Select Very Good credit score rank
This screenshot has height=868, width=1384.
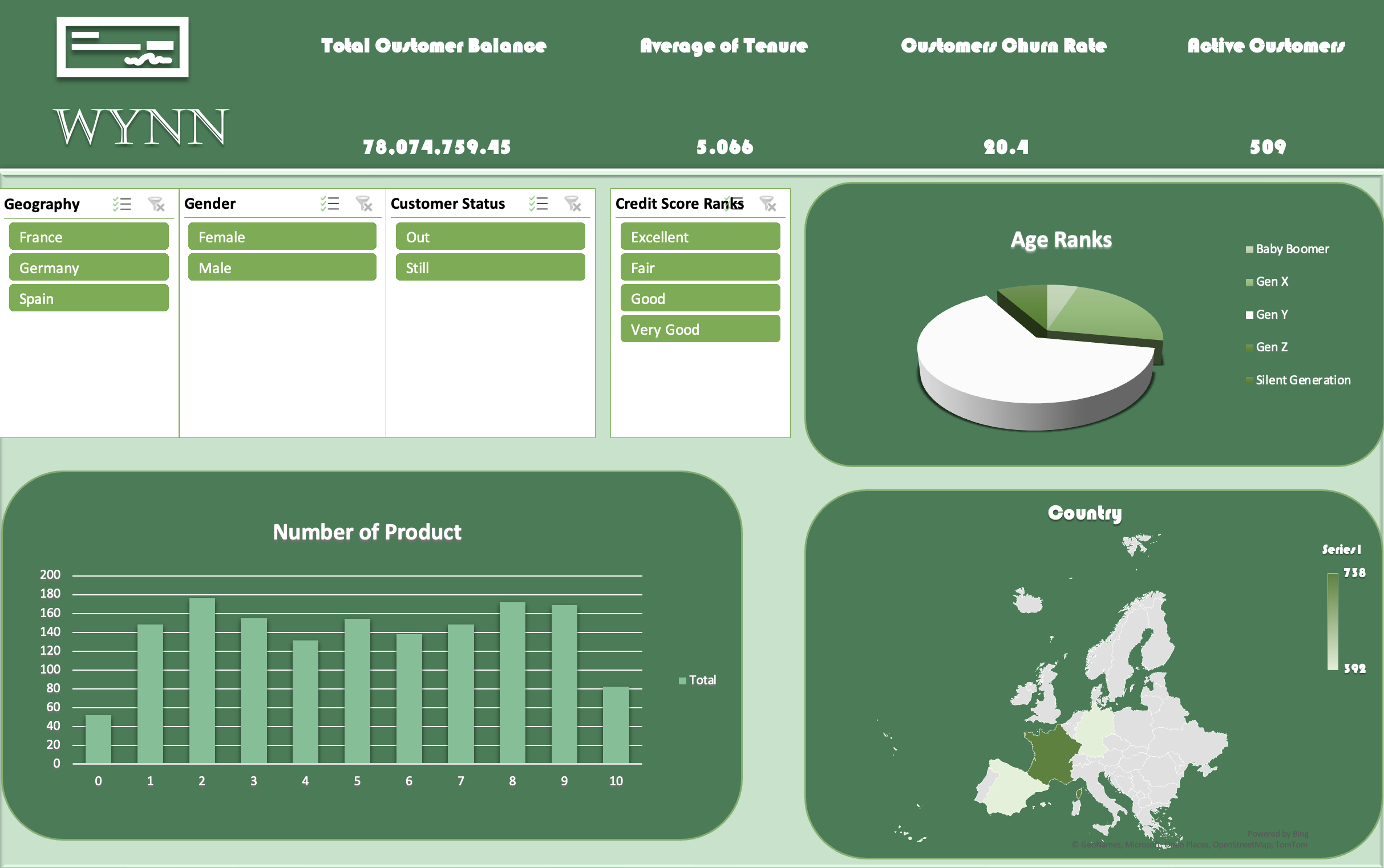tap(700, 329)
